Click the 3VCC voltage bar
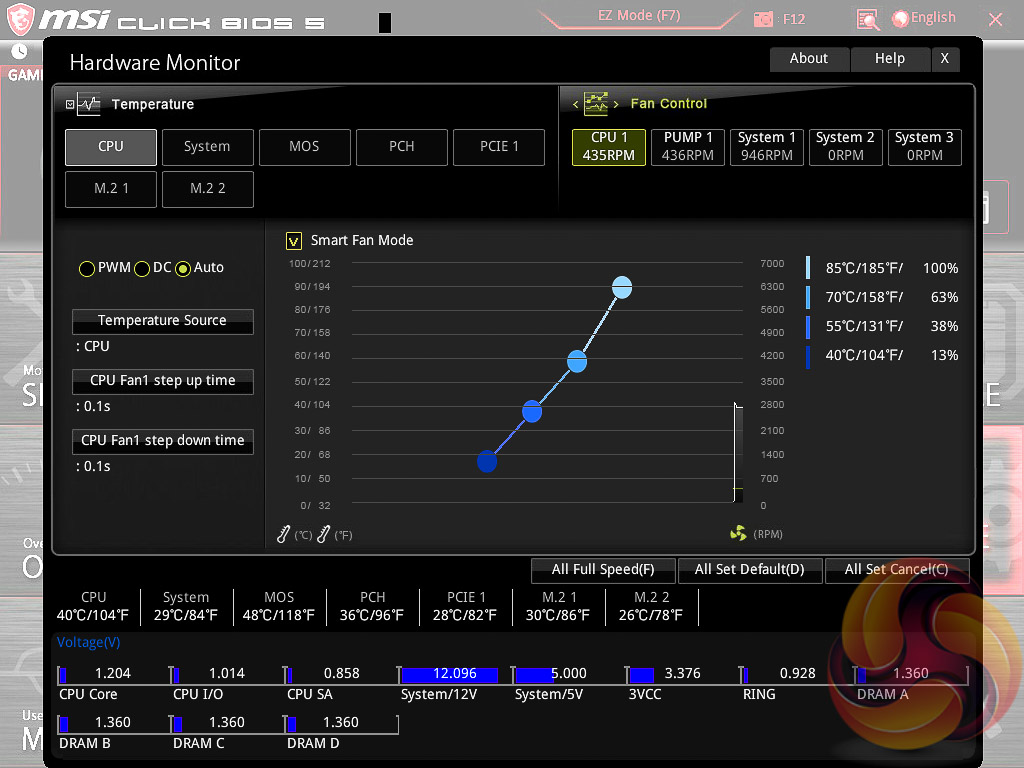 point(682,675)
